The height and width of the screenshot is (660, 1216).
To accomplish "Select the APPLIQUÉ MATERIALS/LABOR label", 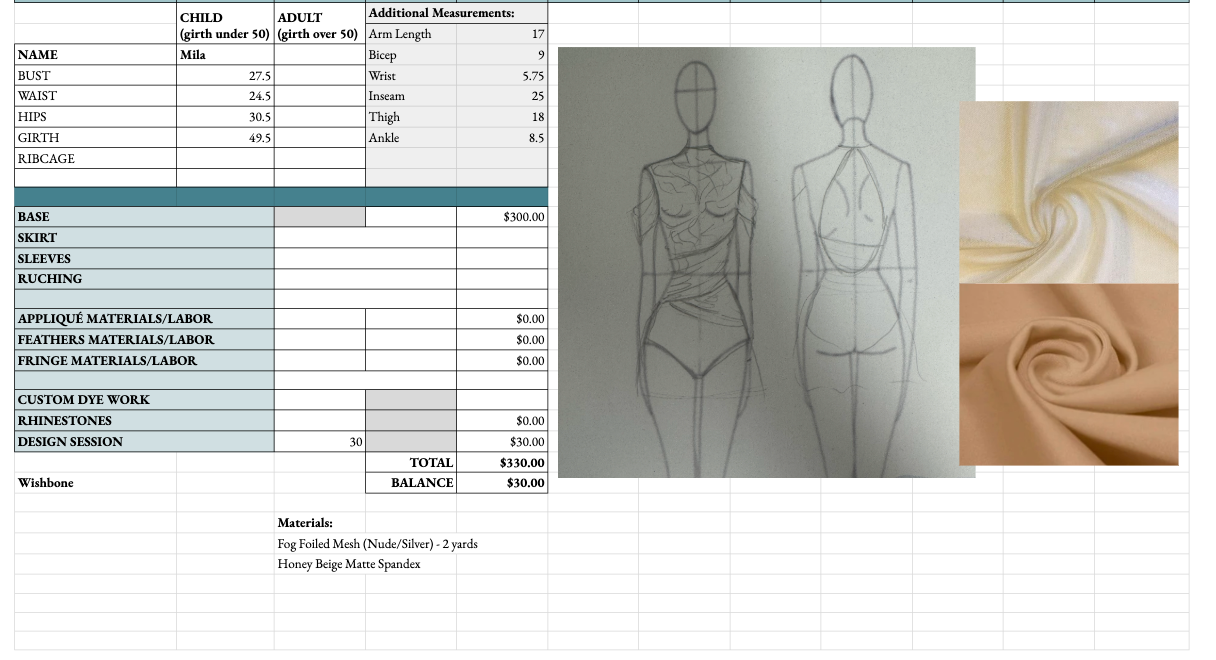I will (145, 319).
